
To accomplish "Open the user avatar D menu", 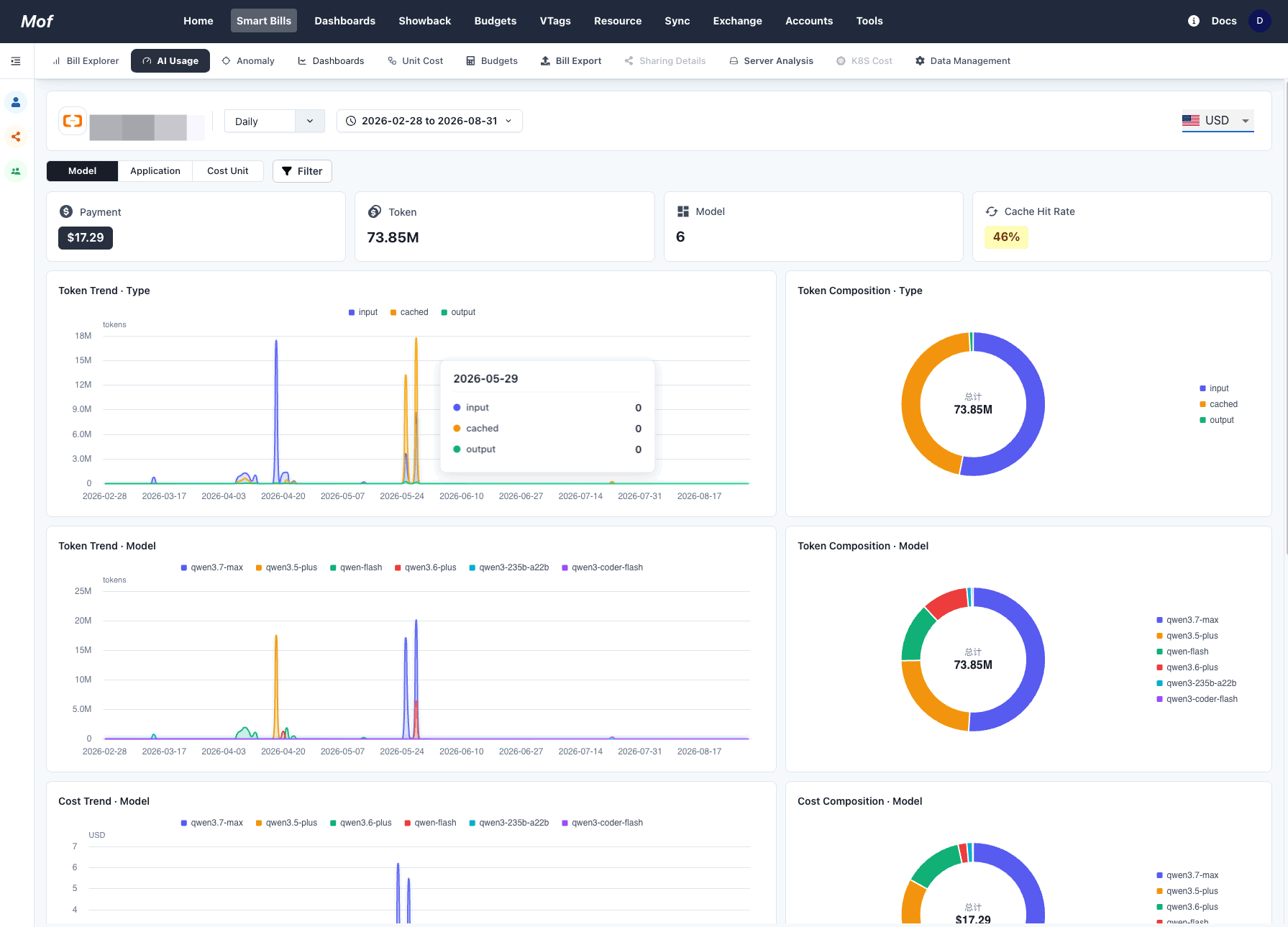I will 1259,21.
